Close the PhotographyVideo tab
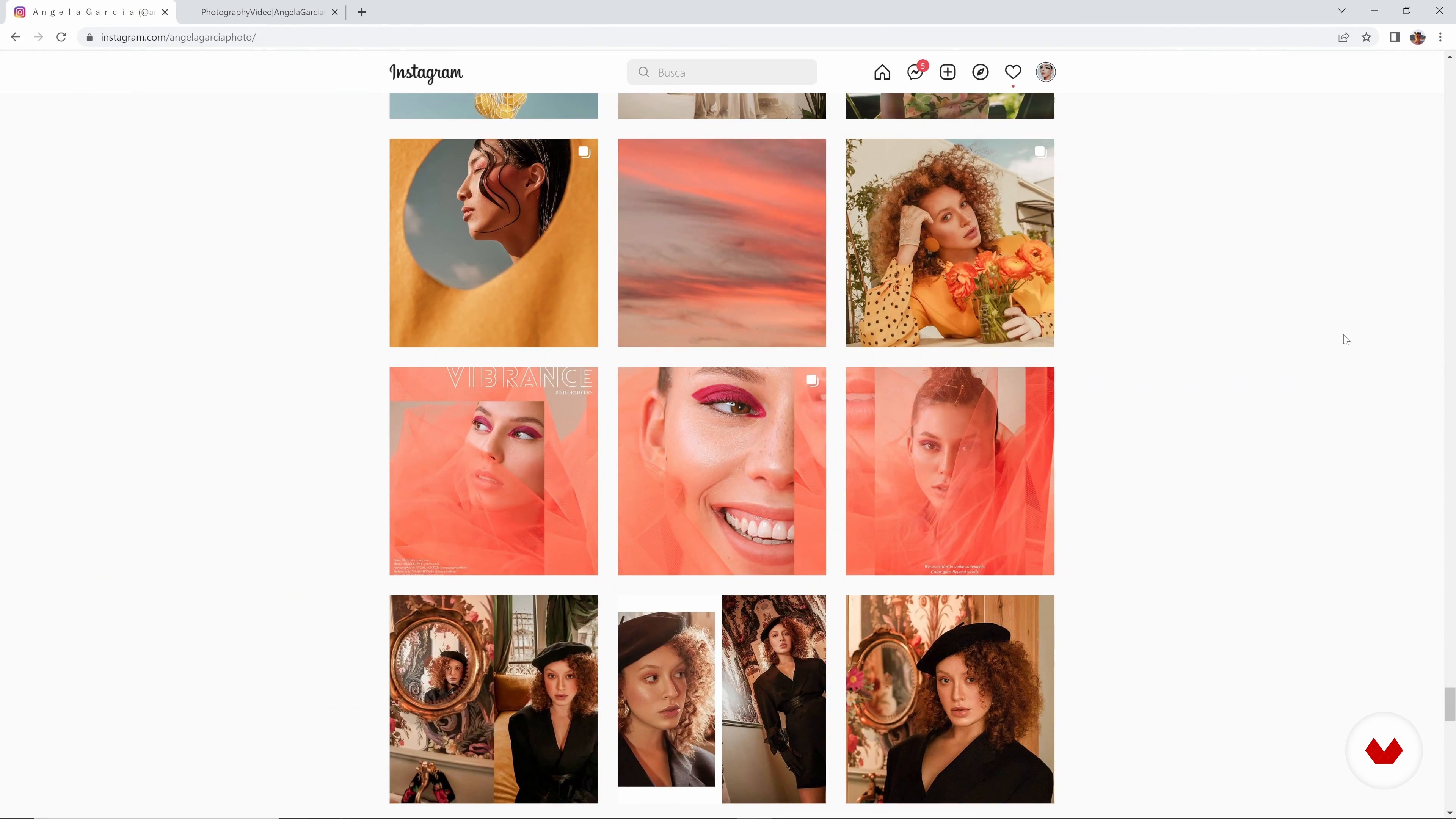The image size is (1456, 819). [x=334, y=12]
